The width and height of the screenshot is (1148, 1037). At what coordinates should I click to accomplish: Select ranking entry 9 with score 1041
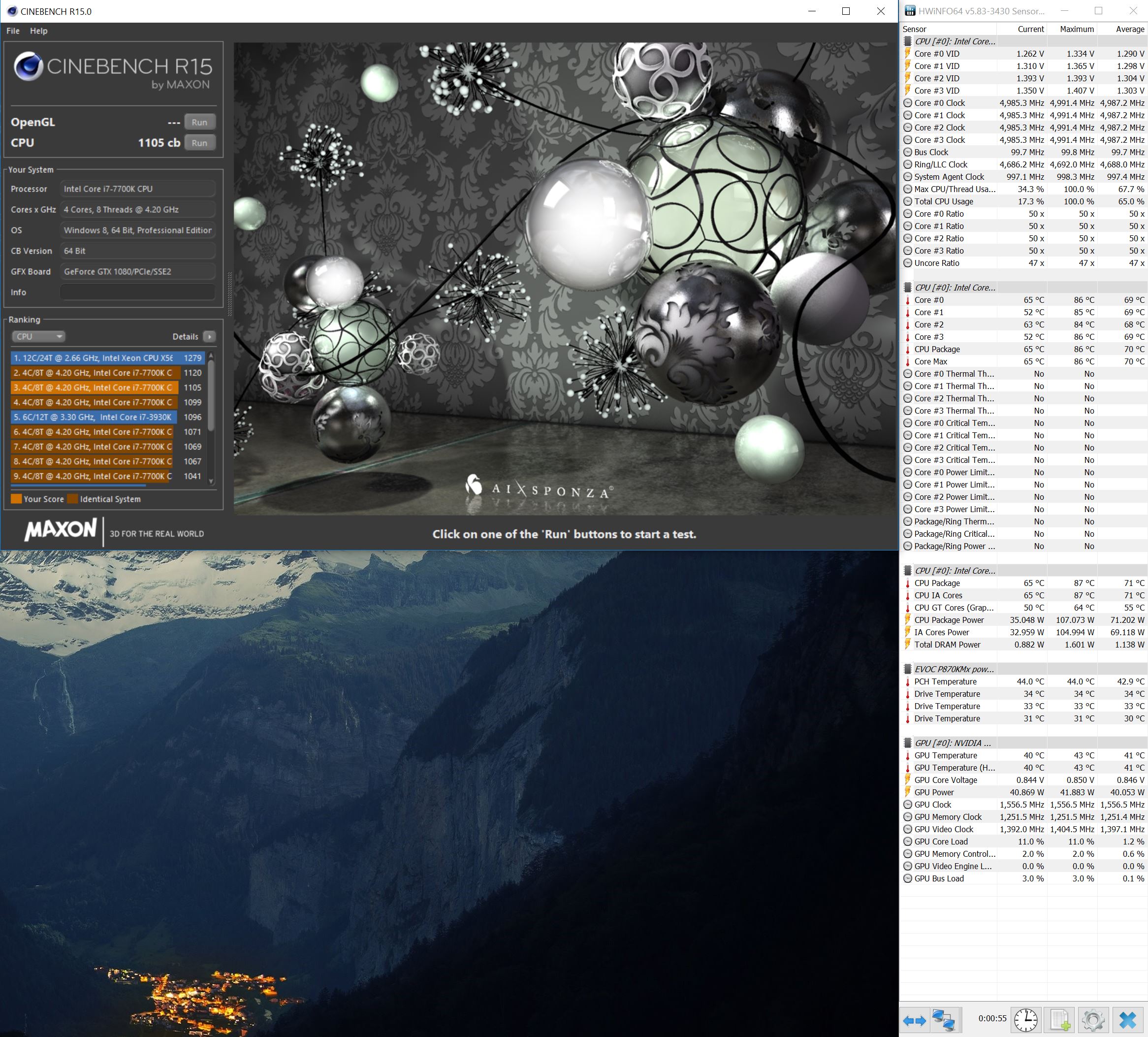click(x=108, y=476)
